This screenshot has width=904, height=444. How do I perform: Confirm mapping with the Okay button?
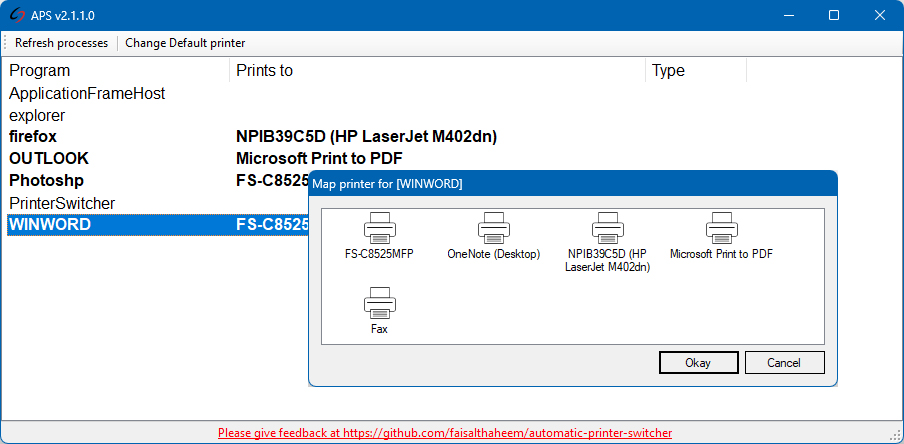tap(698, 363)
